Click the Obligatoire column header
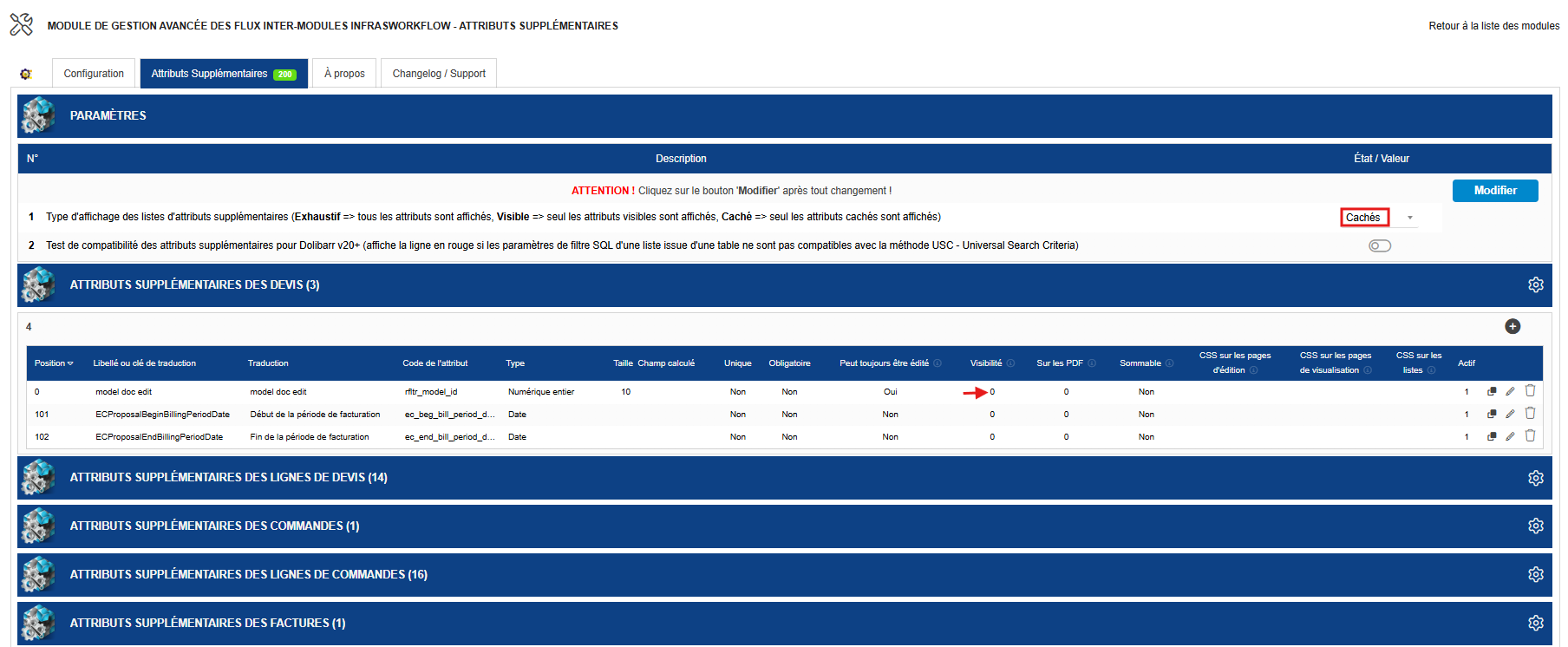Viewport: 1568px width, 647px height. tap(789, 363)
